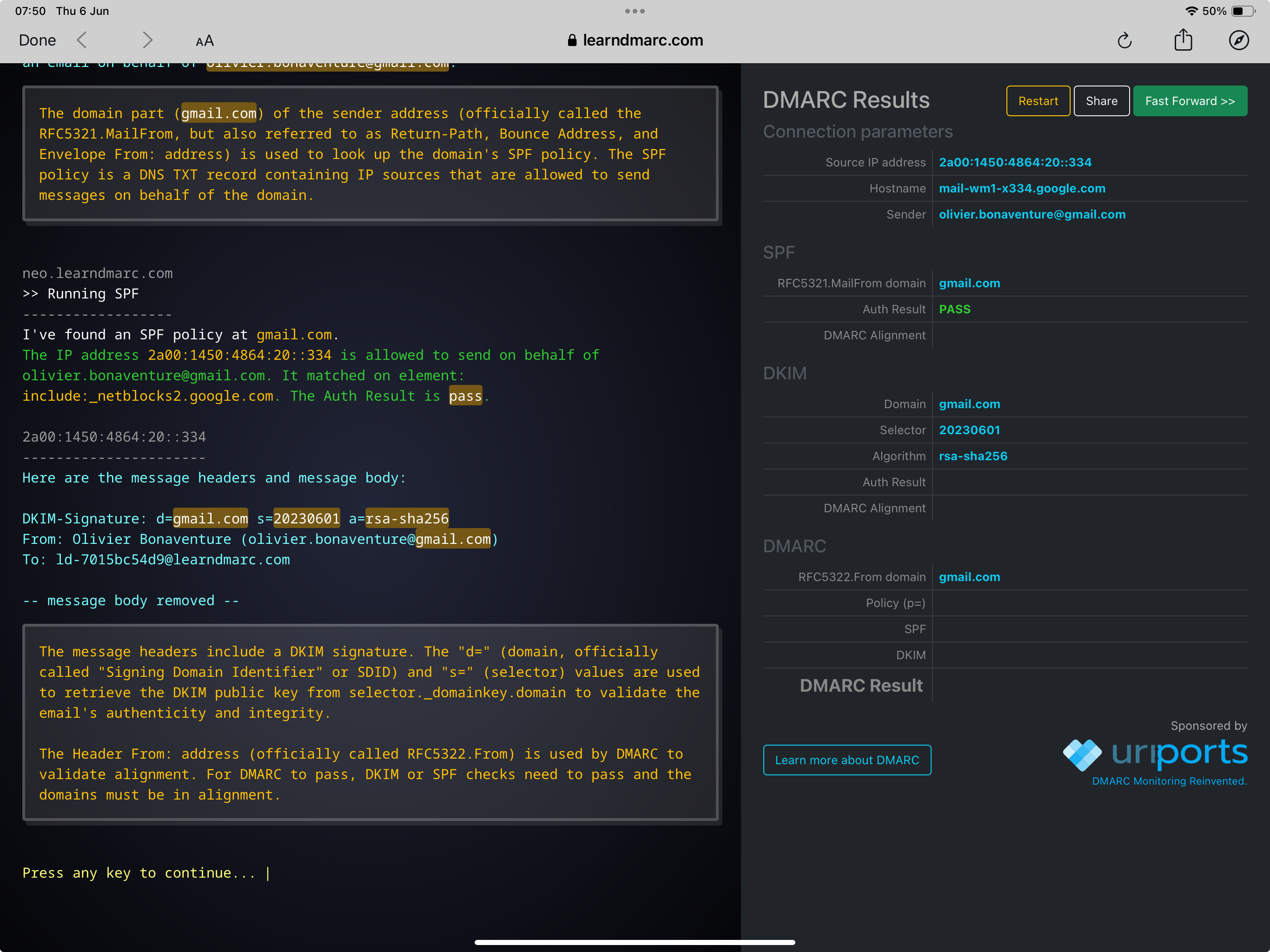
Task: Click the Restart button
Action: pyautogui.click(x=1038, y=101)
